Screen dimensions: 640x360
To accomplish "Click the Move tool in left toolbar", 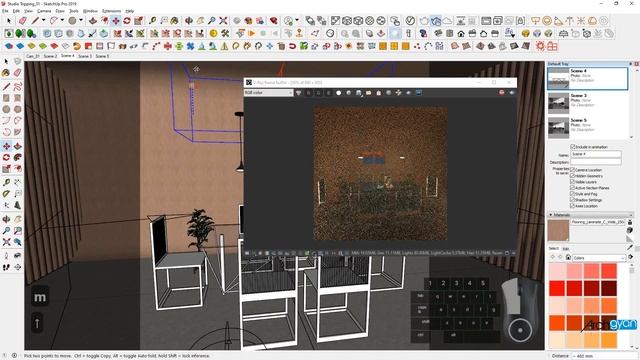I will 6,146.
